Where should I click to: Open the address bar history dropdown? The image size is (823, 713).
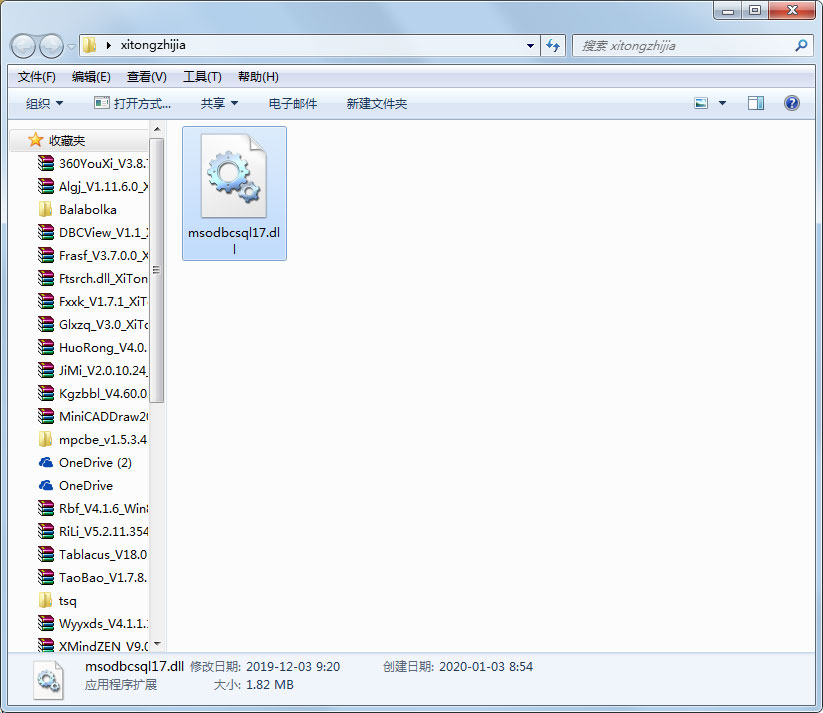(531, 46)
